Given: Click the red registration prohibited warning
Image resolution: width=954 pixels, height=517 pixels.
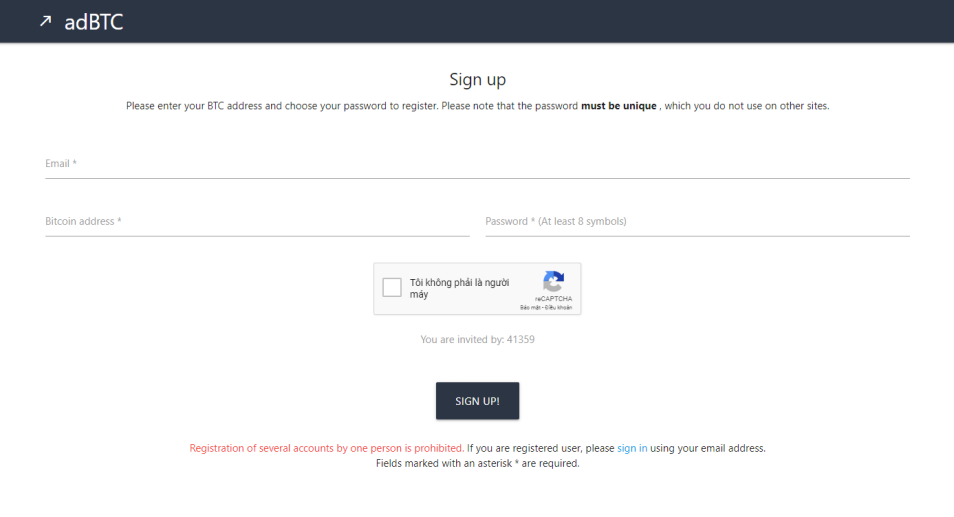Looking at the screenshot, I should pos(327,448).
